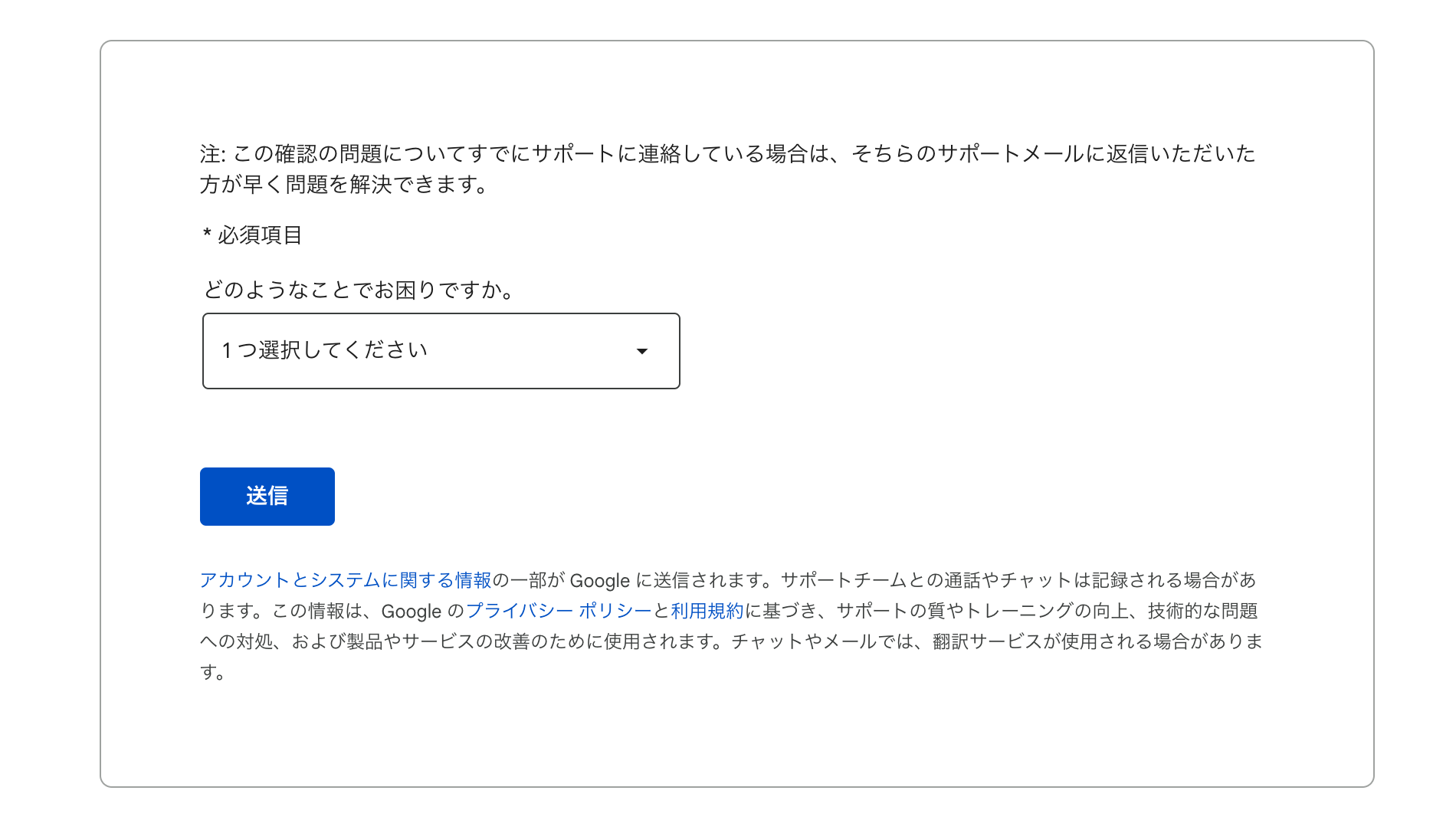Click the 注: support note paragraph

[728, 169]
